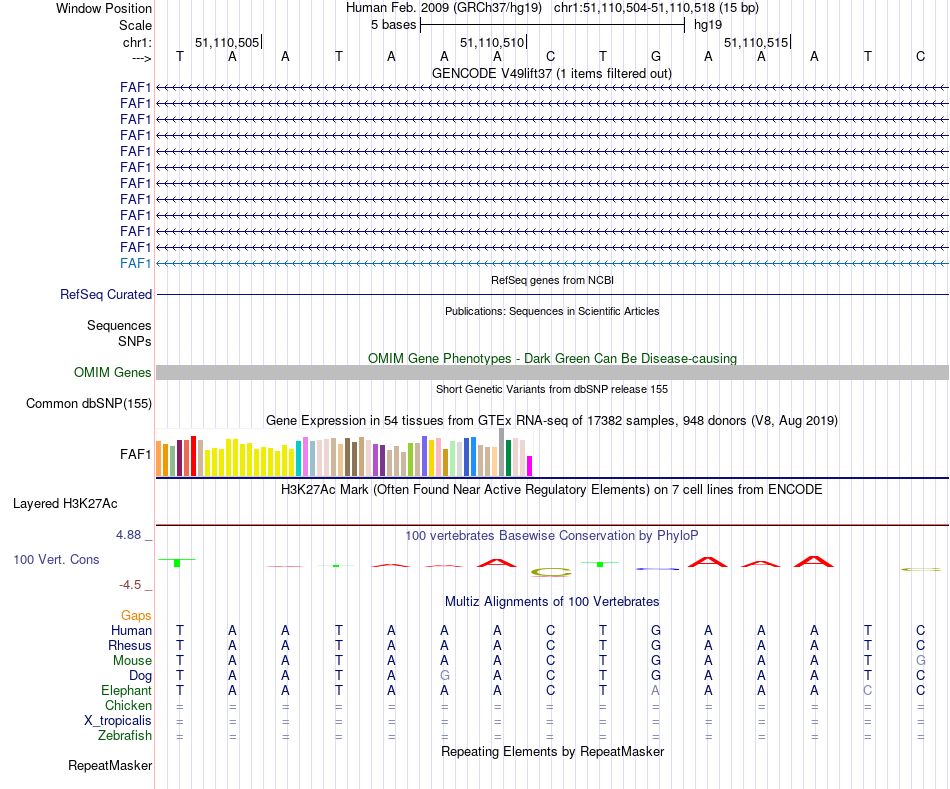Click the Dog alignment row label
Screen dimensions: 950x789
pos(140,676)
